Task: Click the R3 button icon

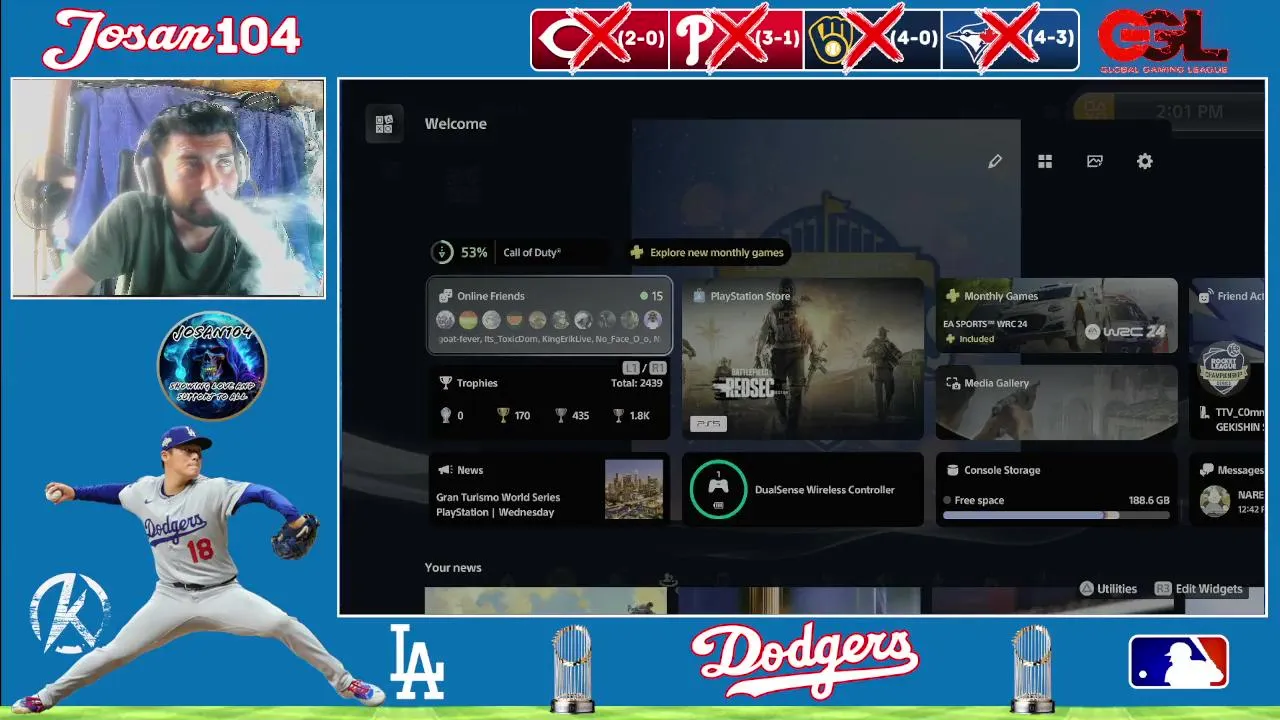Action: (x=1163, y=589)
